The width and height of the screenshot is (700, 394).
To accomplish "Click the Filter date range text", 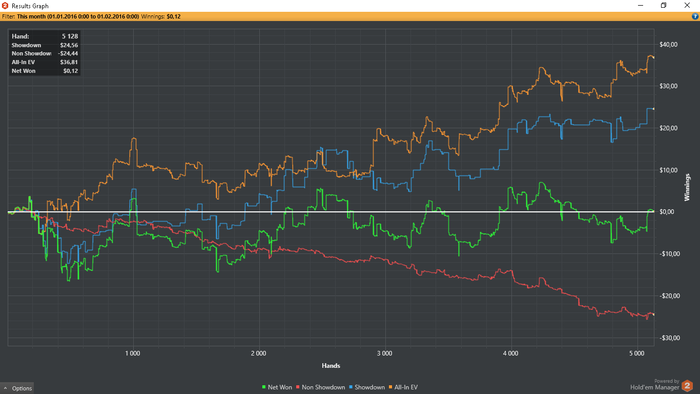I will click(78, 17).
